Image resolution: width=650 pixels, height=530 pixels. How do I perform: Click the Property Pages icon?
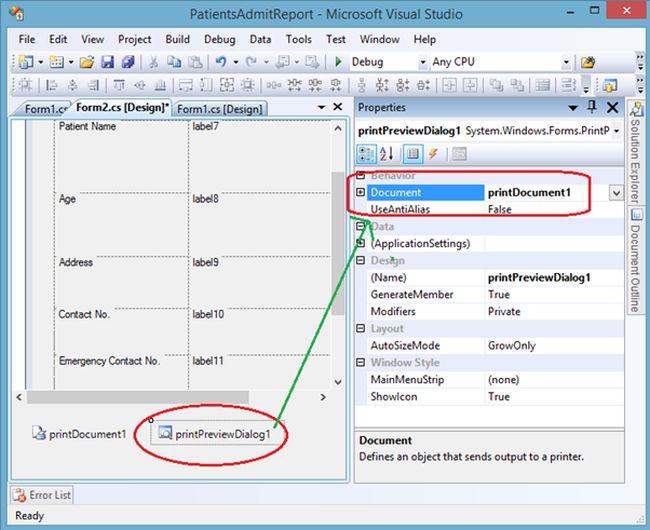point(459,154)
